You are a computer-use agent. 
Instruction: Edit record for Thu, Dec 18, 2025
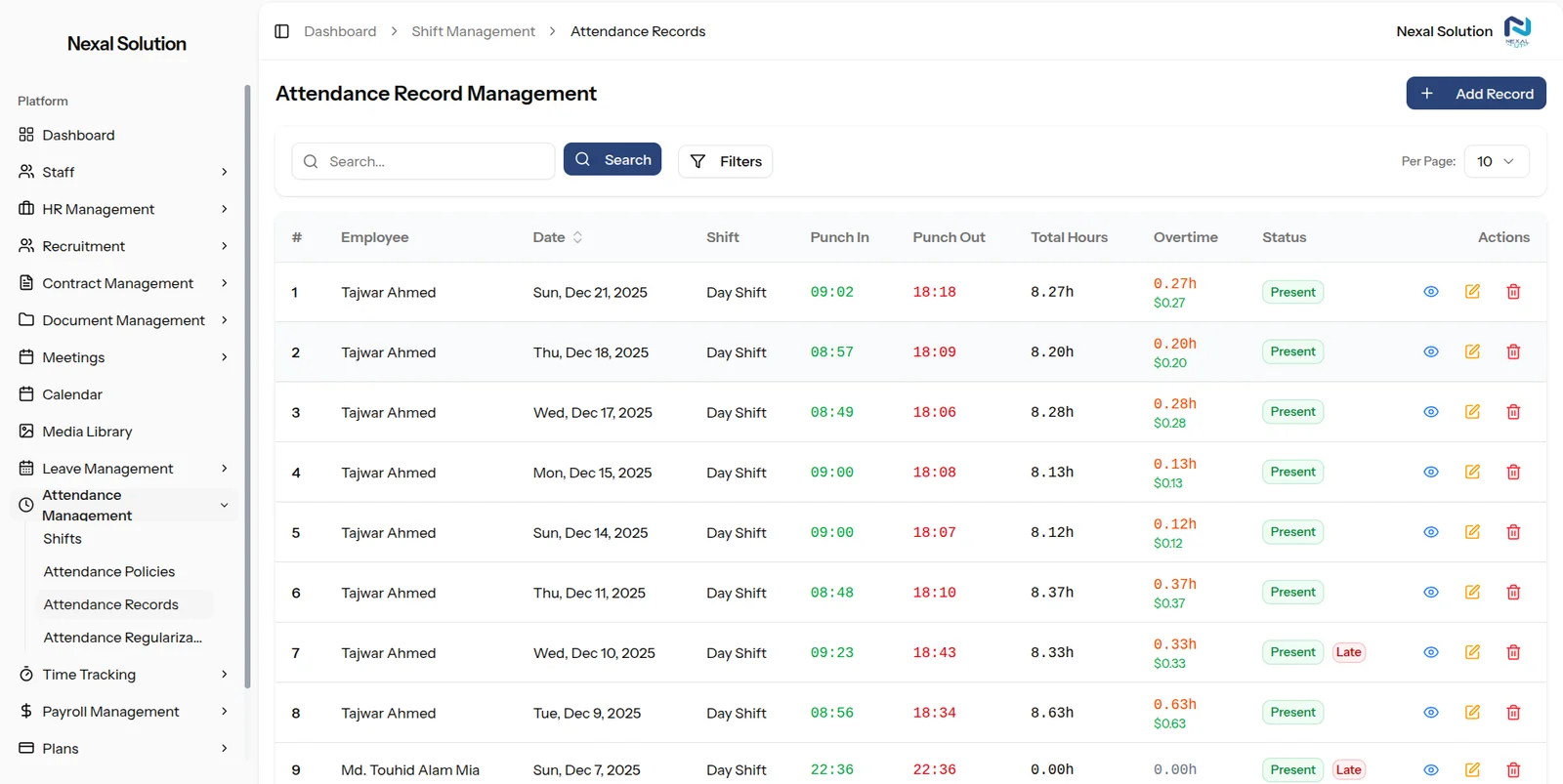[x=1472, y=351]
